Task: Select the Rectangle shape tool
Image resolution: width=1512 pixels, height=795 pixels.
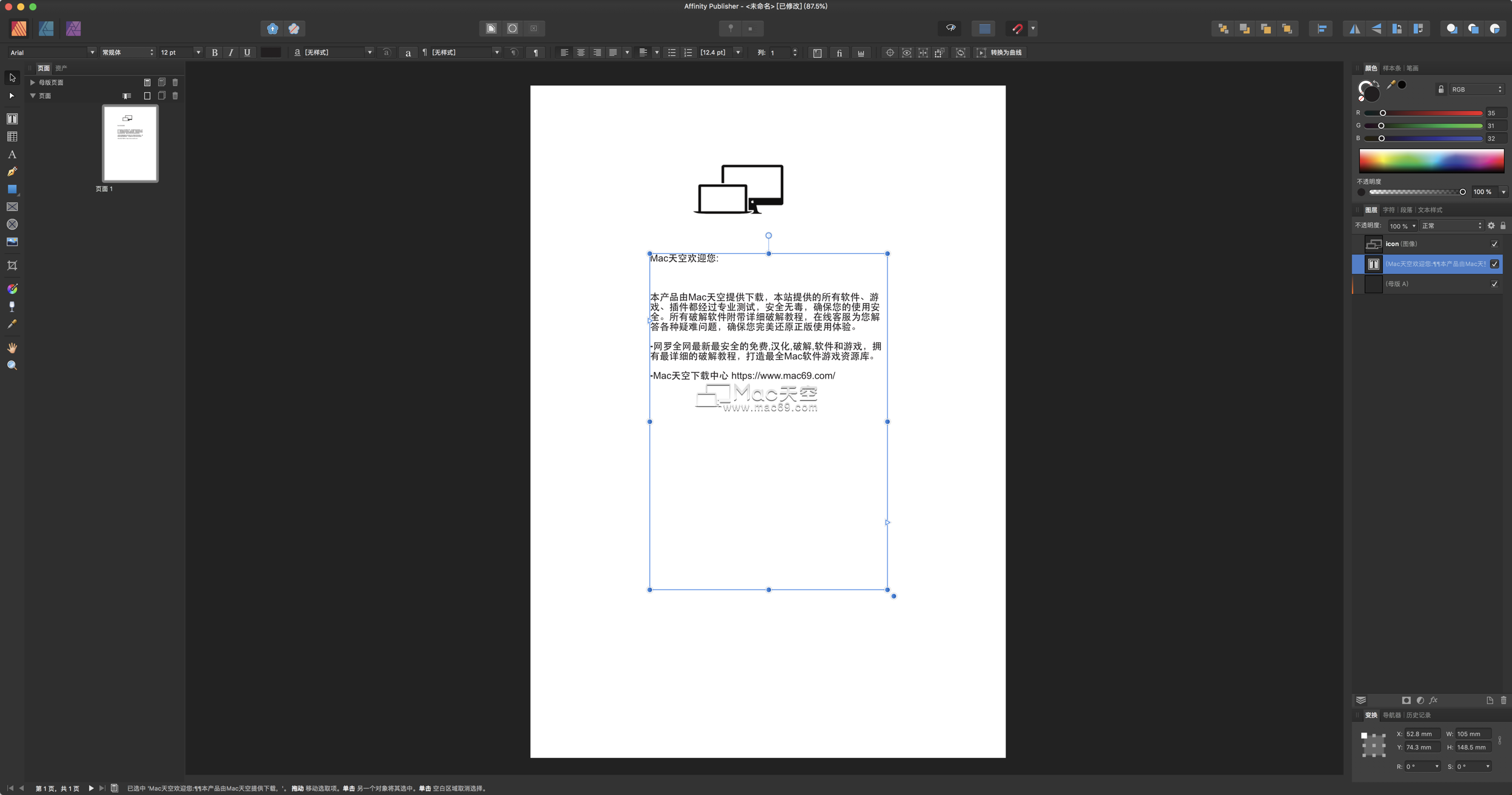Action: pos(12,190)
